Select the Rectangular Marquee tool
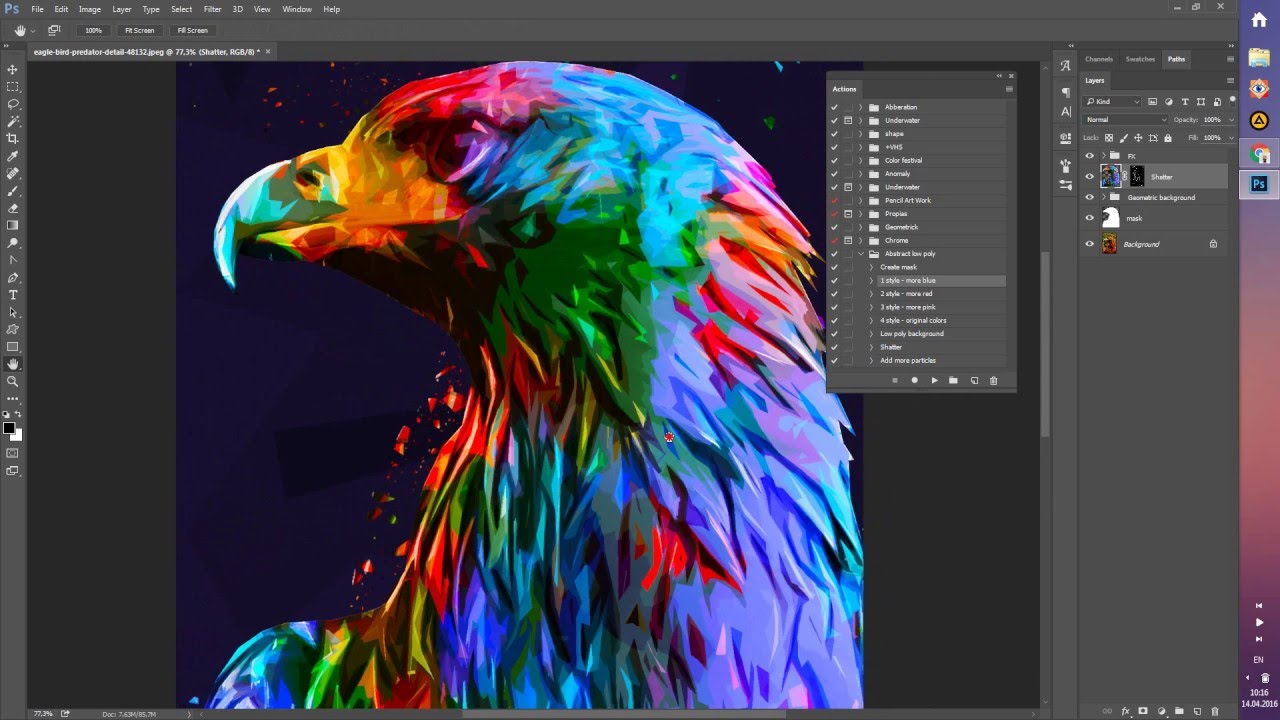Viewport: 1280px width, 720px height. point(13,87)
